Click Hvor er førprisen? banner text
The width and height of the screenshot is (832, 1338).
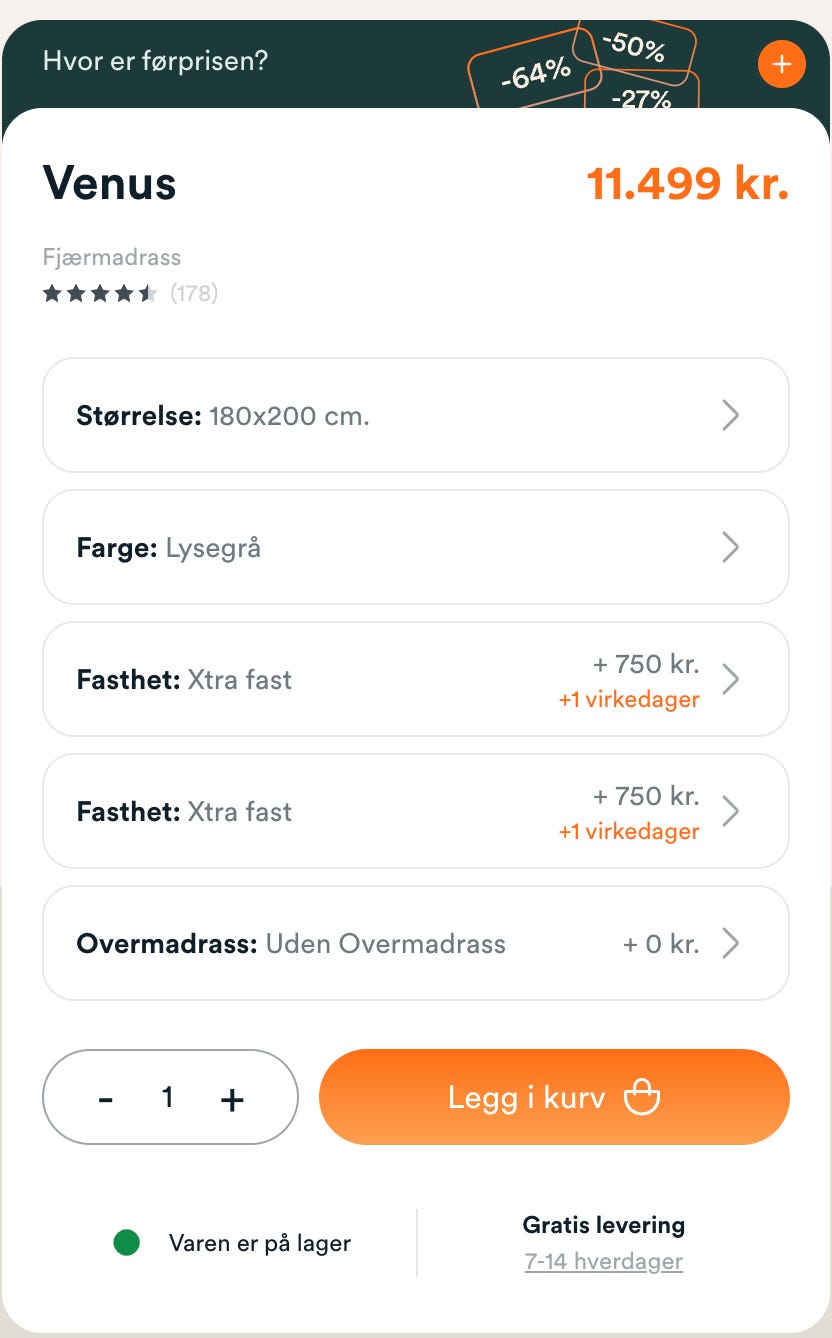[155, 61]
